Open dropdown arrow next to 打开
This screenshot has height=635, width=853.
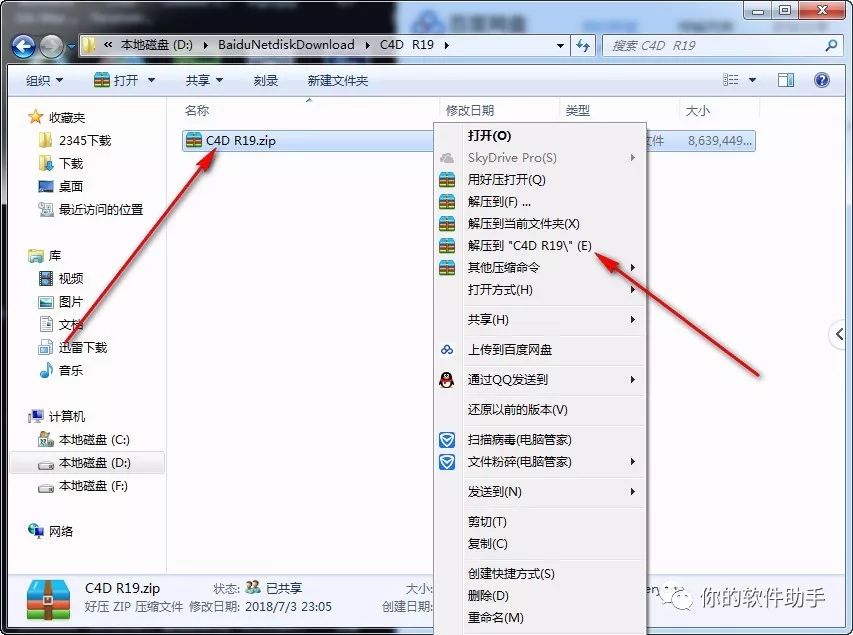click(151, 81)
